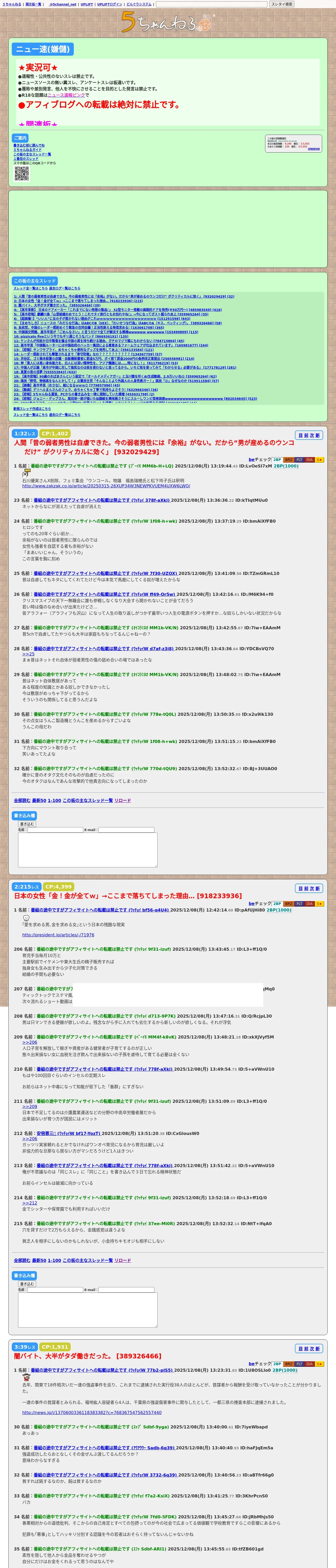Viewport: 336px width, 1568px height.
Task: Focus message textarea in 弱者男性 thread form
Action: [88, 850]
